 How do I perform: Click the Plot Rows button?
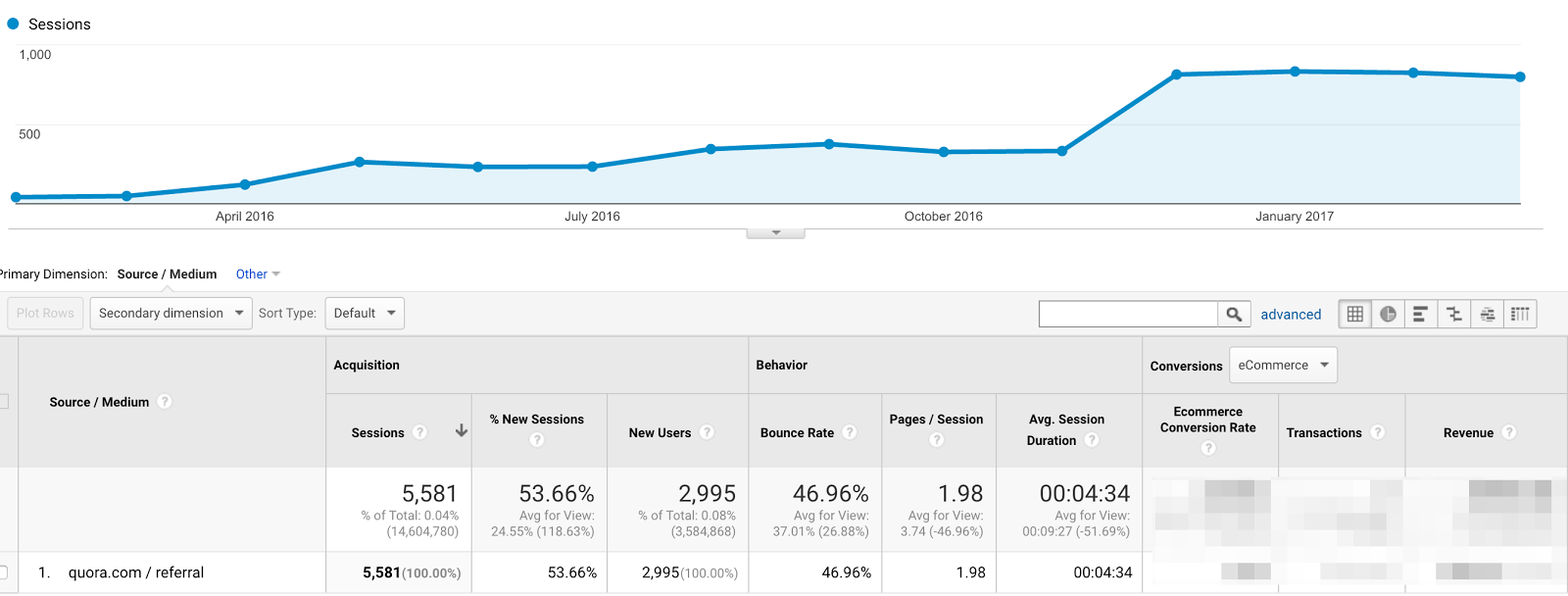45,313
